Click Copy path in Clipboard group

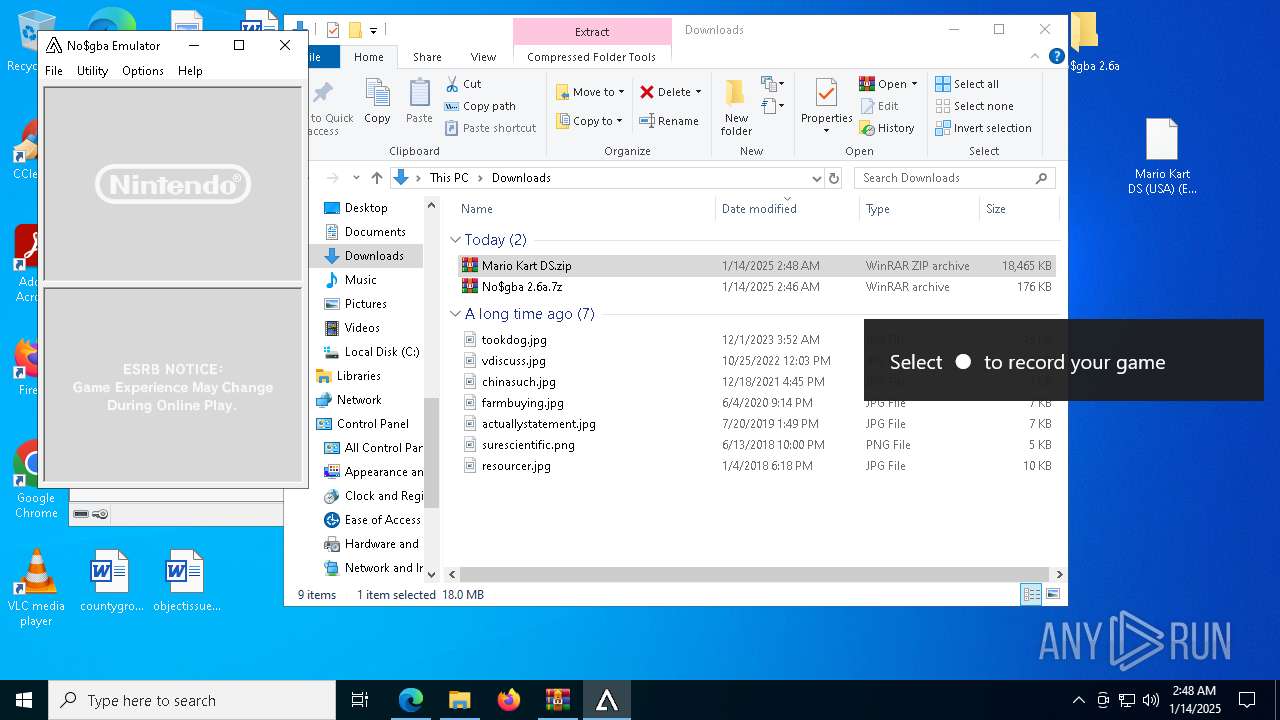coord(480,106)
